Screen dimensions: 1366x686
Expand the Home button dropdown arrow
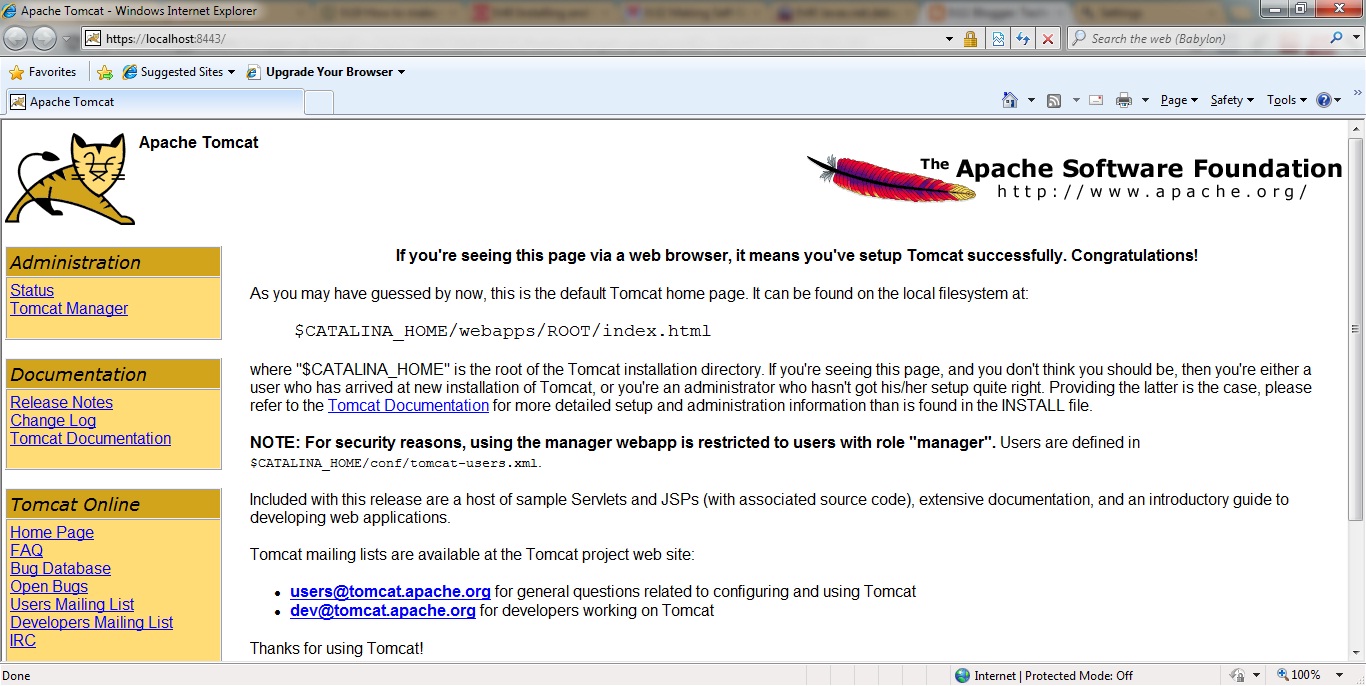[x=1030, y=100]
